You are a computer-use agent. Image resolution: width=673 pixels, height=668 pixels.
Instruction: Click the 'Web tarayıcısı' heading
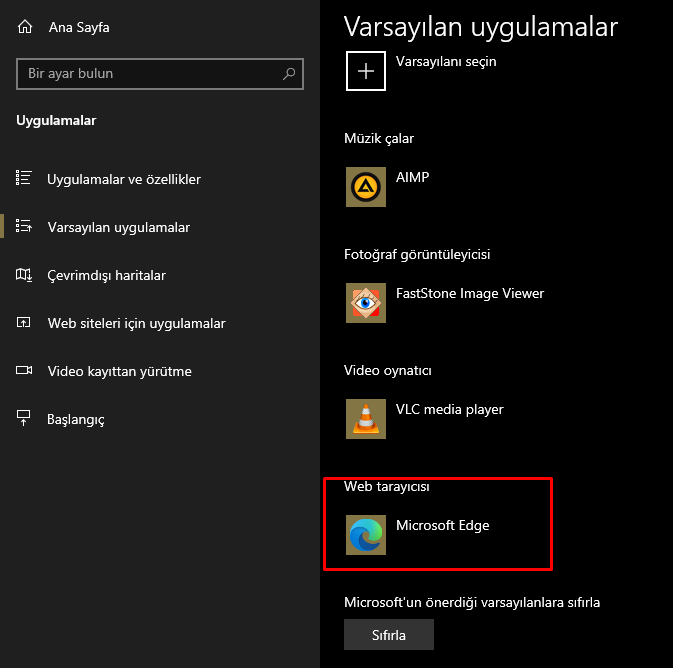tap(387, 486)
